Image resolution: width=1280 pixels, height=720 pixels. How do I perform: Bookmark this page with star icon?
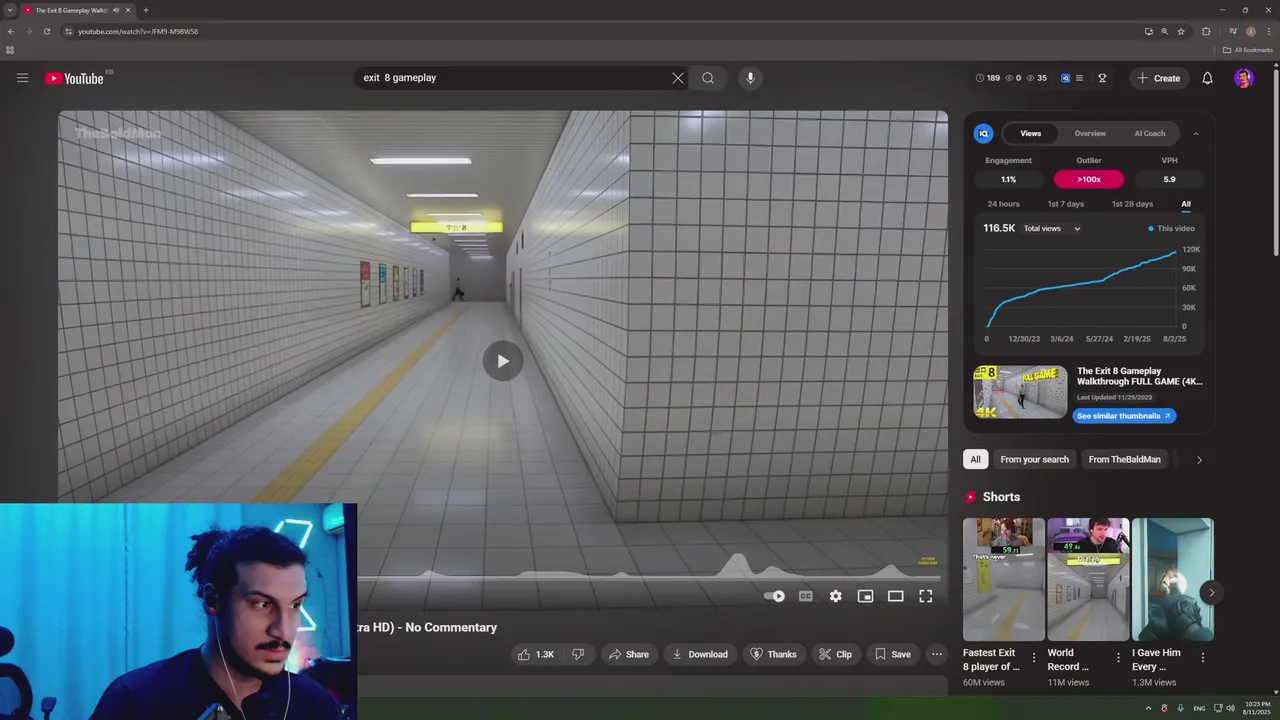[x=1181, y=31]
